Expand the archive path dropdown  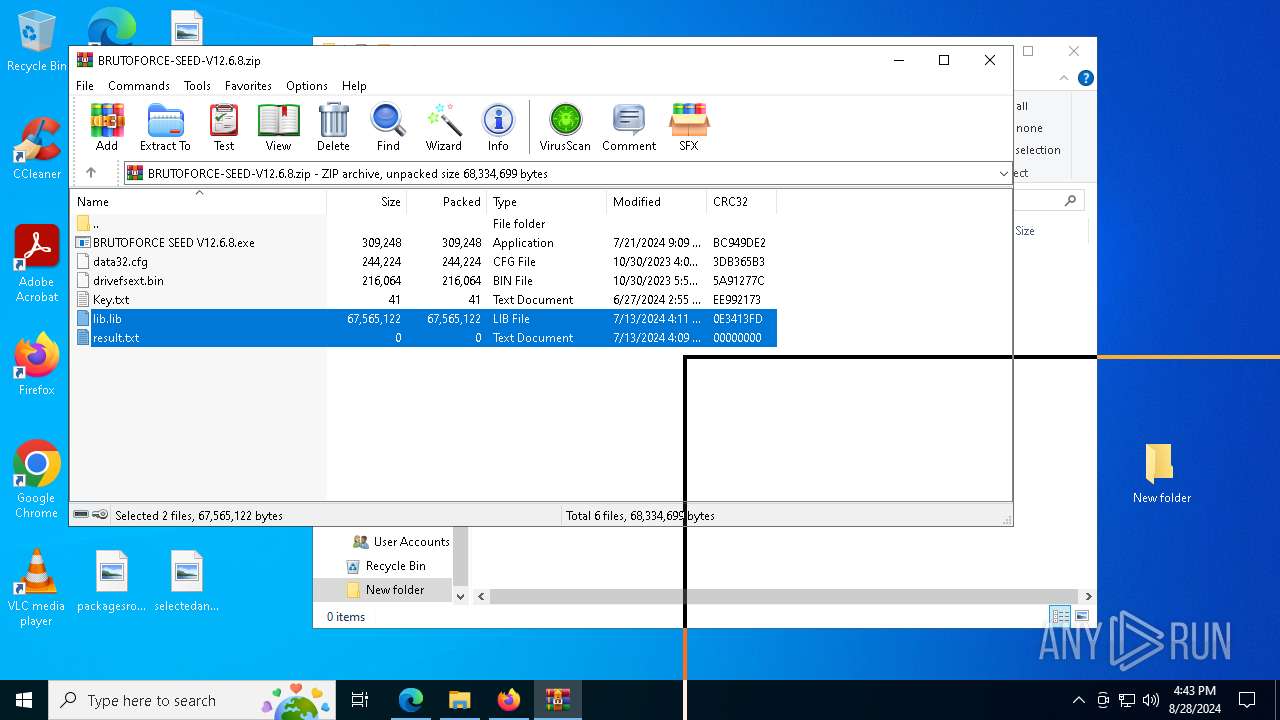tap(1003, 174)
